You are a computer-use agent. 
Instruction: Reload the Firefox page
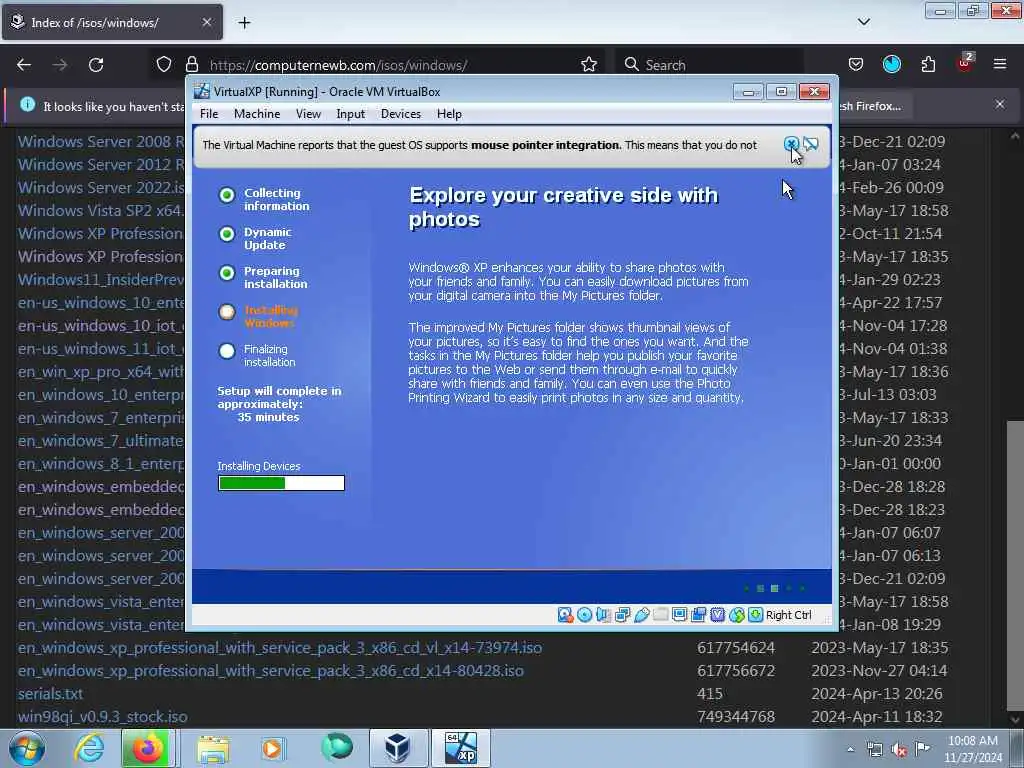(x=96, y=65)
